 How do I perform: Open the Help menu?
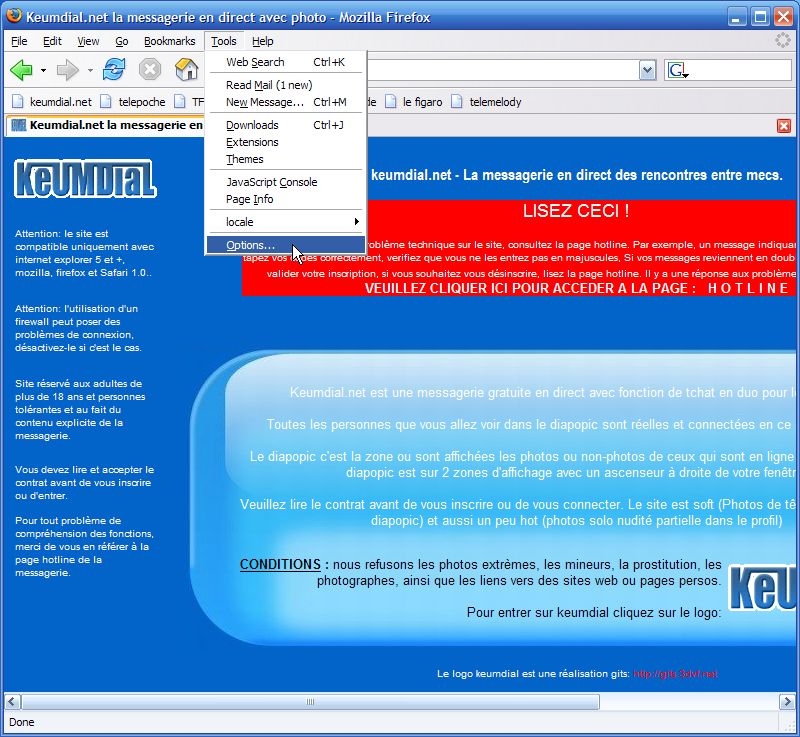(263, 41)
